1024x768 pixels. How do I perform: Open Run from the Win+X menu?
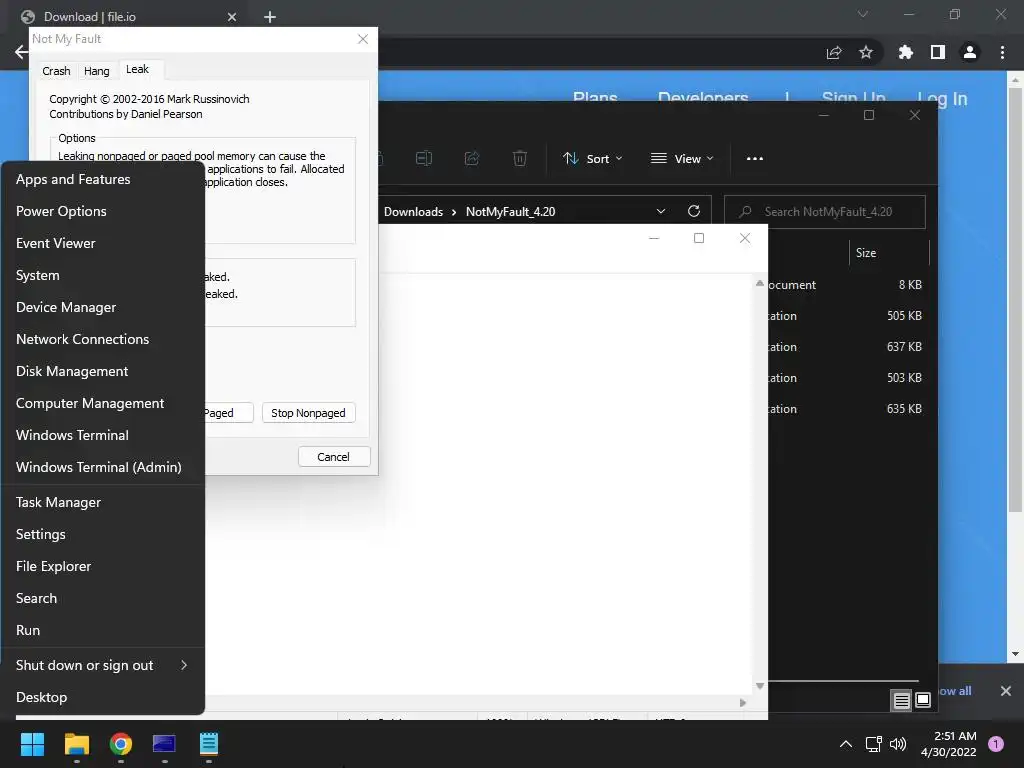[103, 630]
